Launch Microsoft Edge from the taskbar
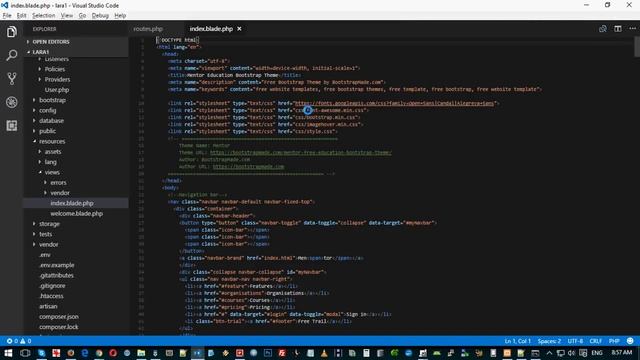The image size is (640, 360). pyautogui.click(x=84, y=353)
